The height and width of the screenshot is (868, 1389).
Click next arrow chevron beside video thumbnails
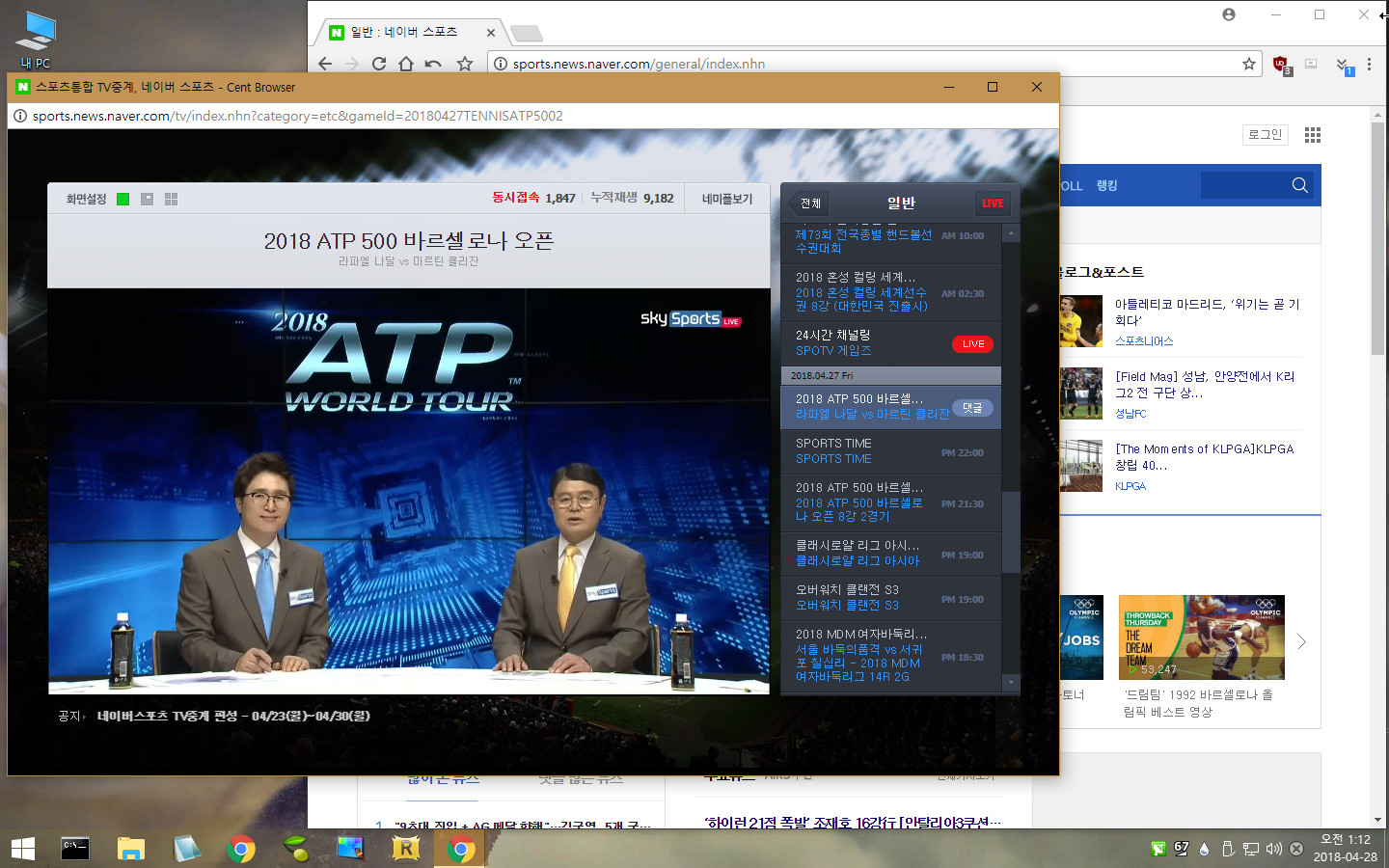pyautogui.click(x=1302, y=641)
